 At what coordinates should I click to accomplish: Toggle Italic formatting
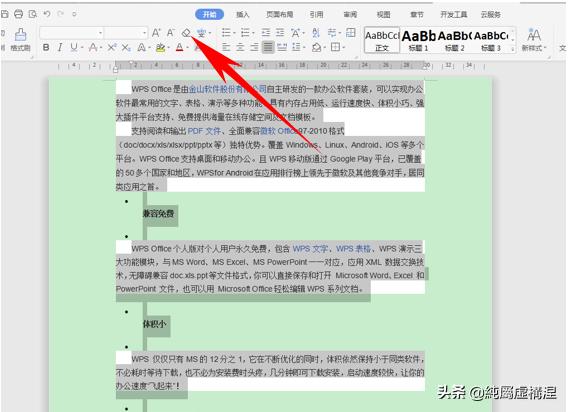60,47
